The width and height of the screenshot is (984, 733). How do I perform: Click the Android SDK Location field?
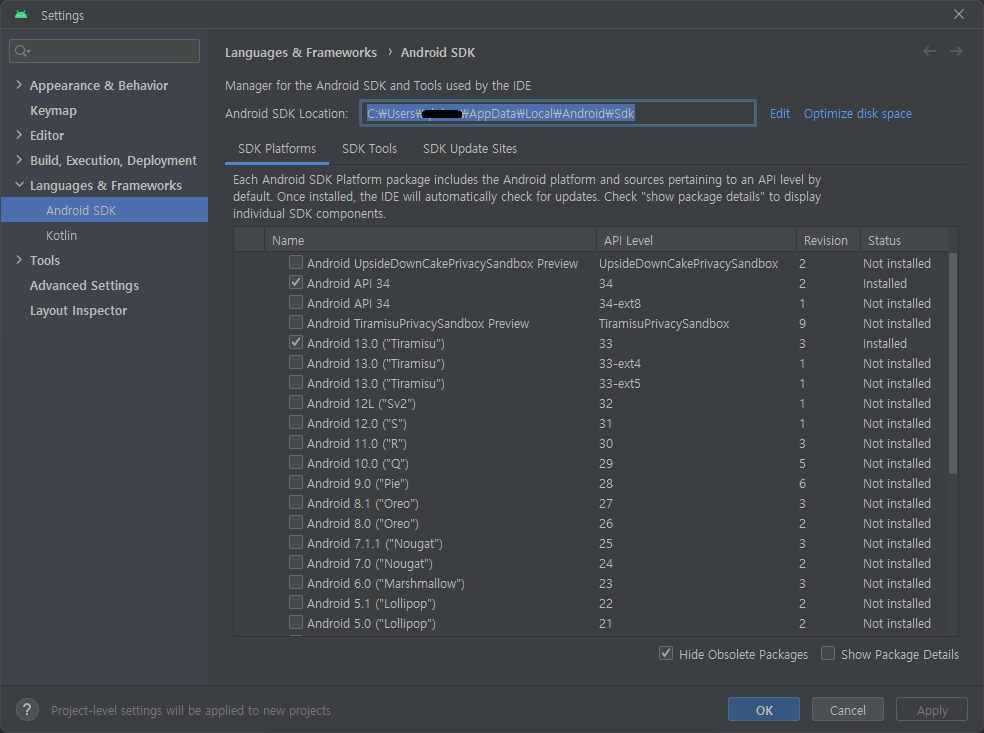pos(558,114)
